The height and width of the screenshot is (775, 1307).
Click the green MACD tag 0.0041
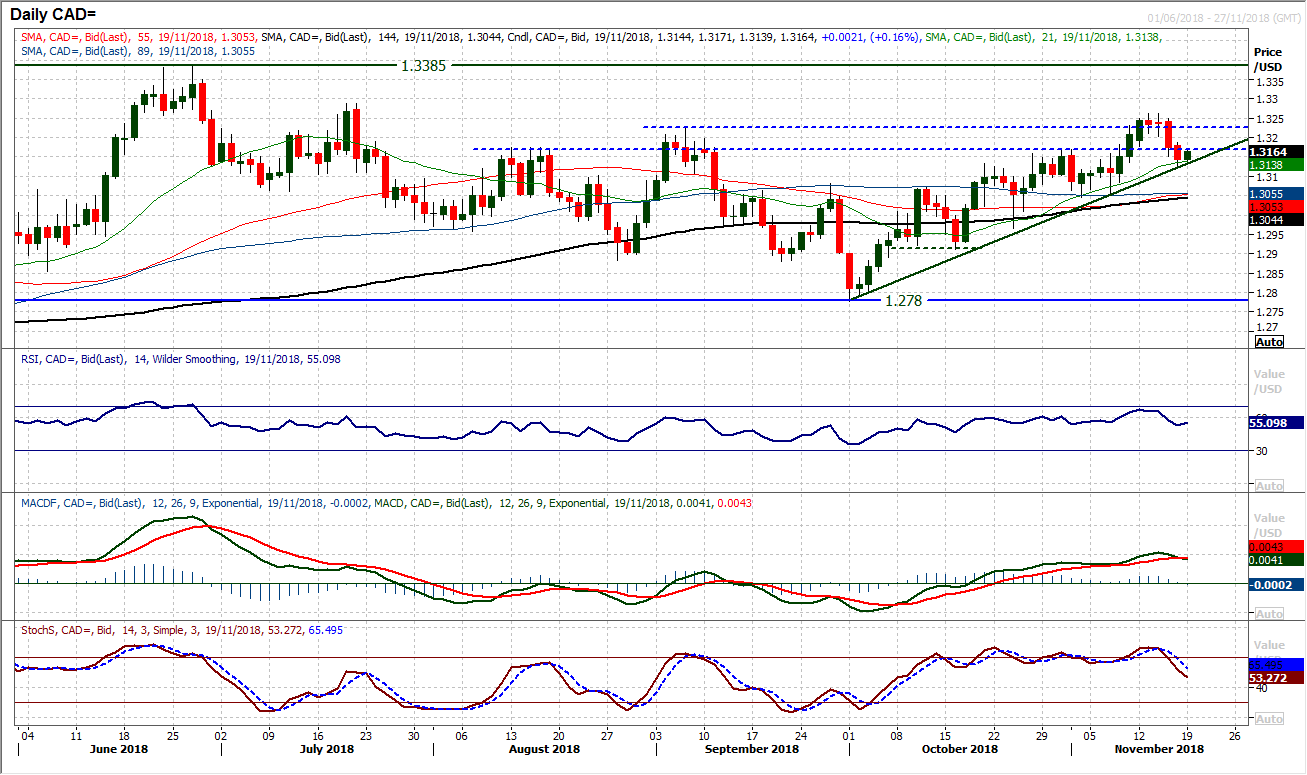coord(1278,561)
